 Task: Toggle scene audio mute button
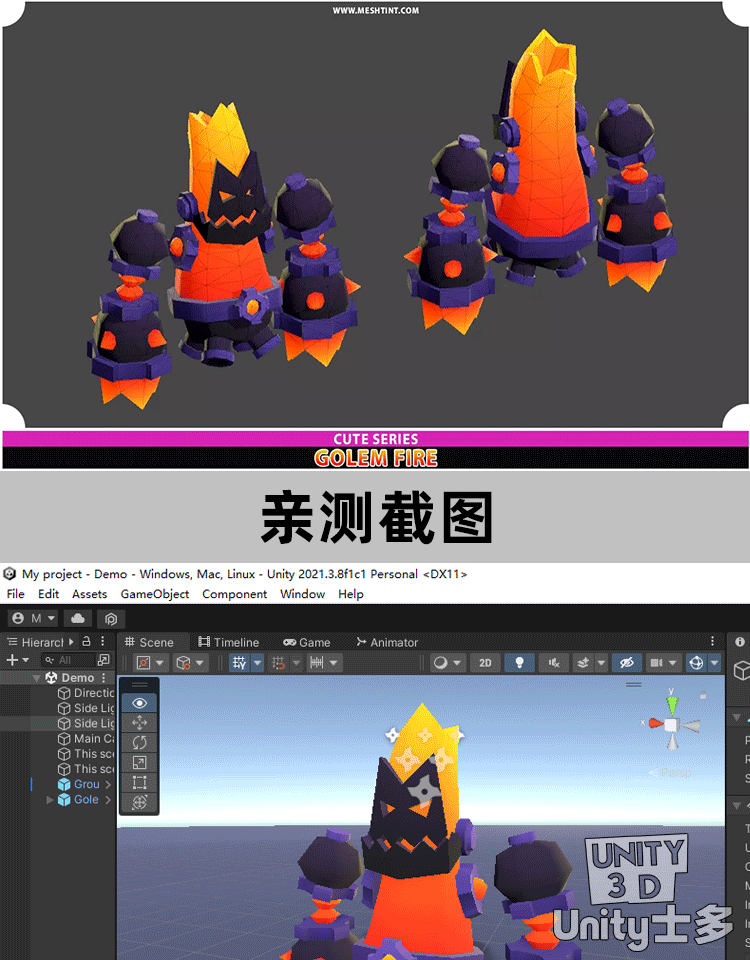tap(553, 663)
